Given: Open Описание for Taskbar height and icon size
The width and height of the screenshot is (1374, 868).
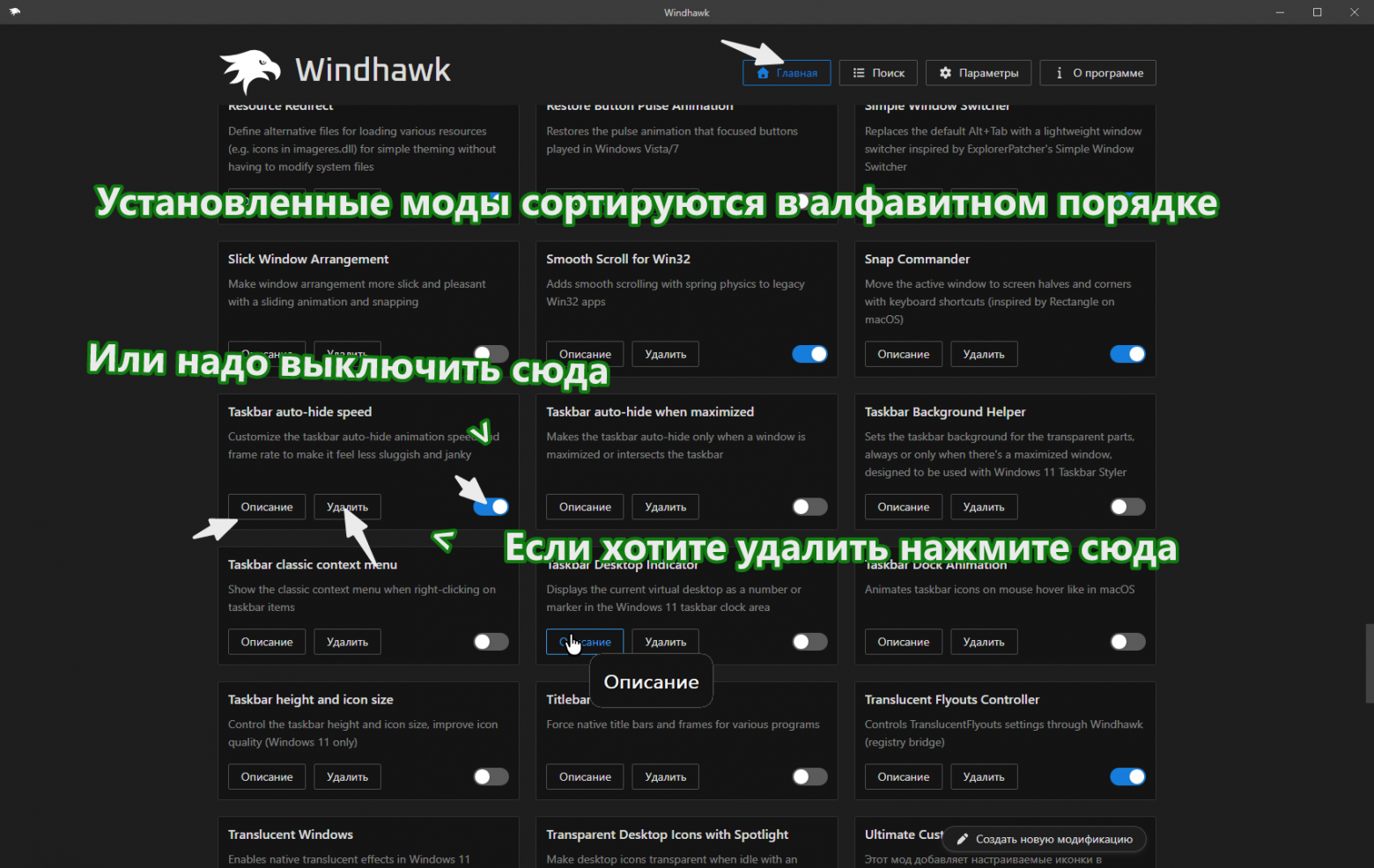Looking at the screenshot, I should pyautogui.click(x=267, y=776).
